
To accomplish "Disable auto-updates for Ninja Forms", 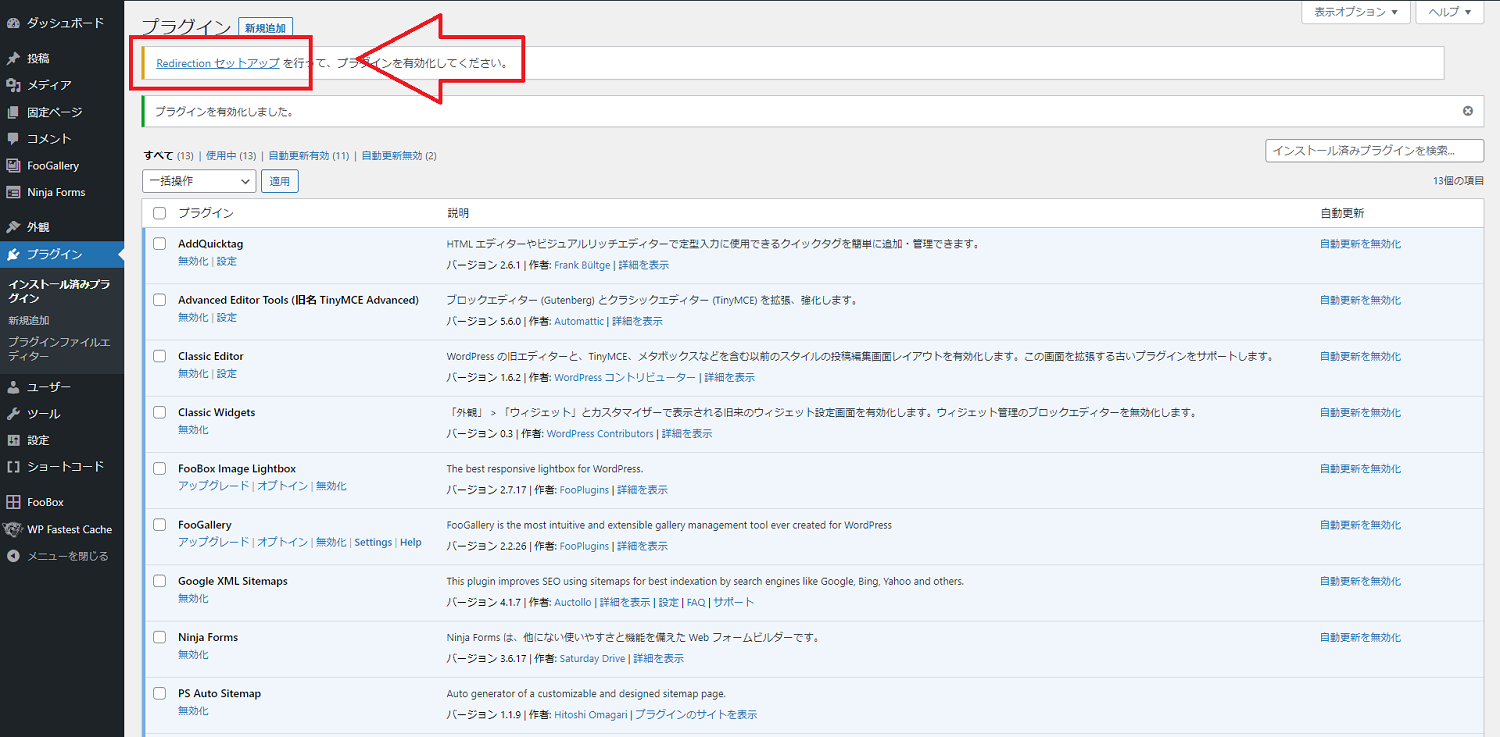I will pyautogui.click(x=1360, y=637).
